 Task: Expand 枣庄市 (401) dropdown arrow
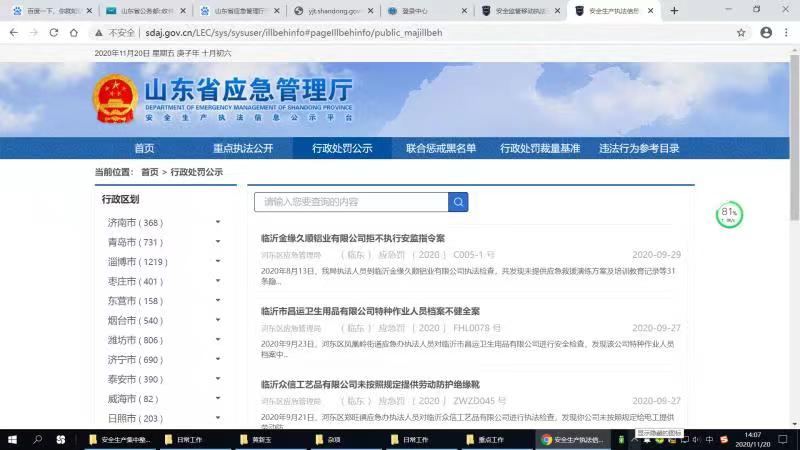click(x=218, y=281)
